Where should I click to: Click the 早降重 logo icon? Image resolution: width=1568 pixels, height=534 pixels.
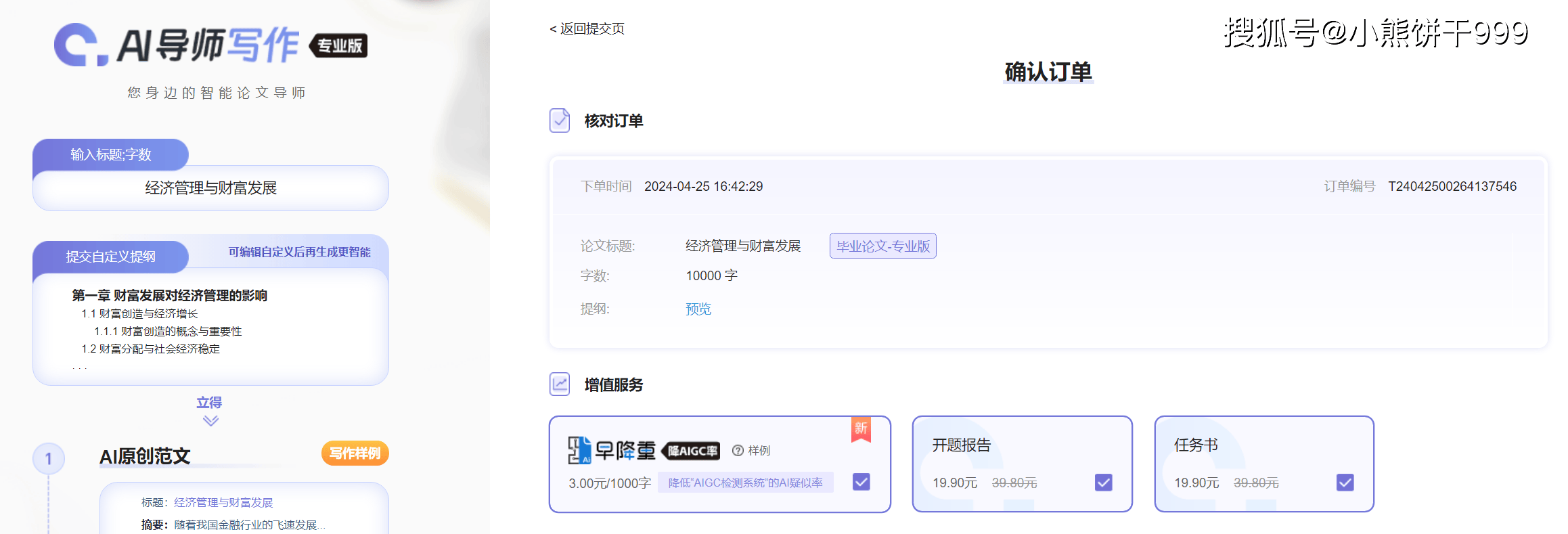point(579,450)
